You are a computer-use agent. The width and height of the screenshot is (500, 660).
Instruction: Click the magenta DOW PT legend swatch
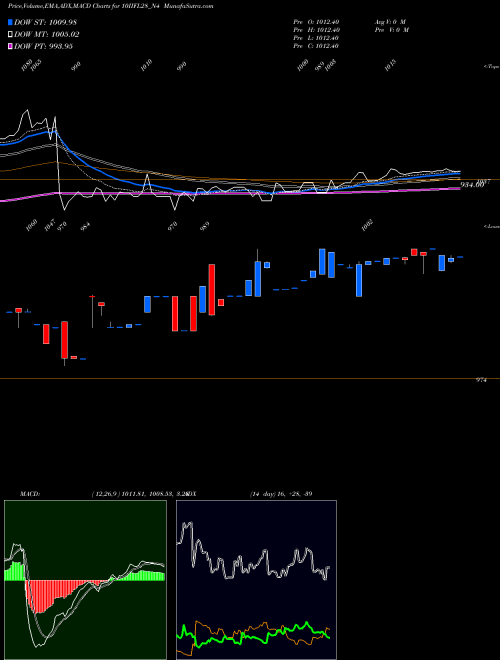click(x=10, y=46)
